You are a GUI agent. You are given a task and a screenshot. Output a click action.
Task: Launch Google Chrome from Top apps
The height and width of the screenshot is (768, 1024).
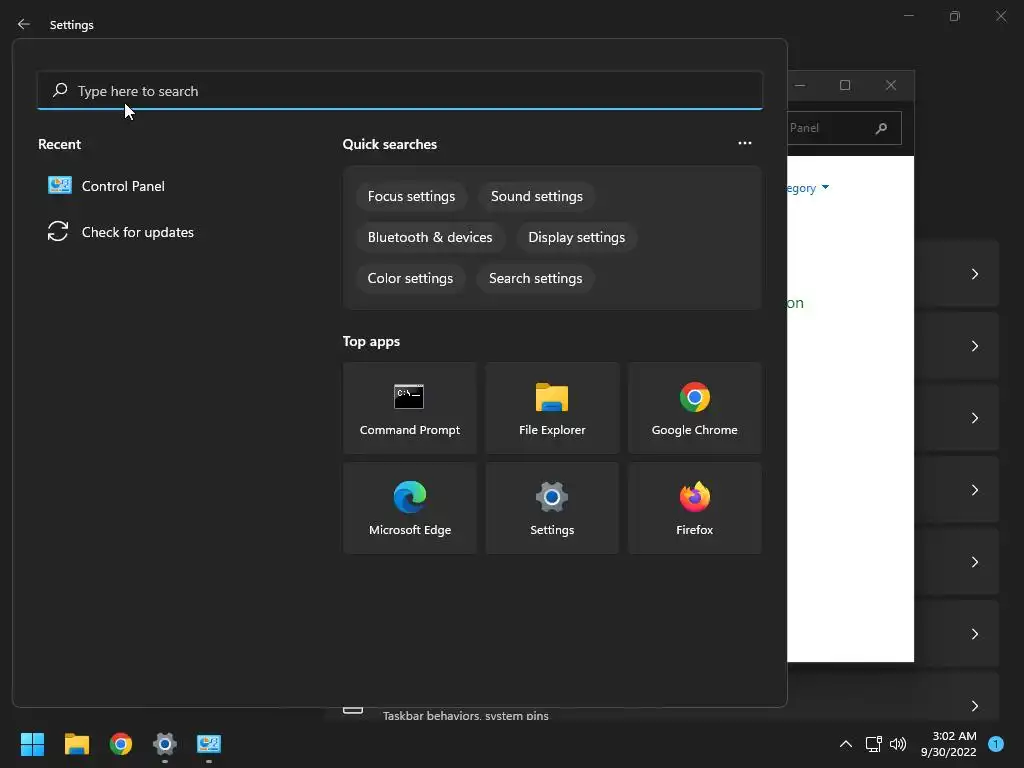(694, 408)
